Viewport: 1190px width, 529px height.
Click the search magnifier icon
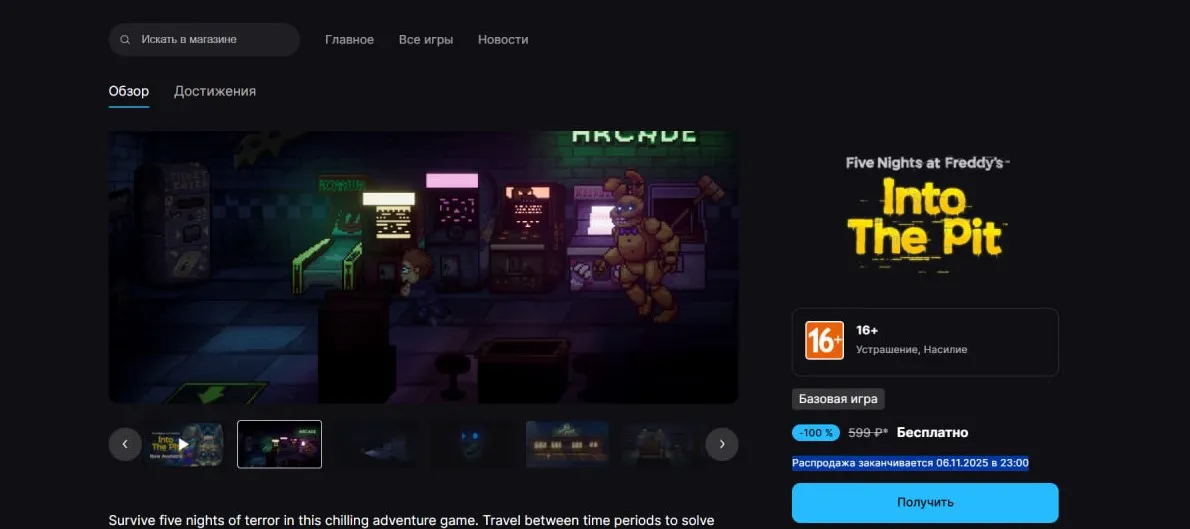(x=125, y=39)
